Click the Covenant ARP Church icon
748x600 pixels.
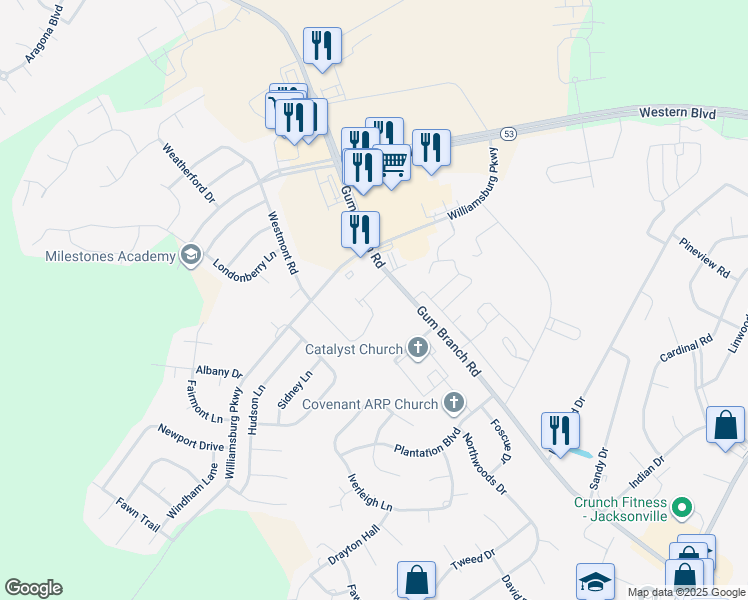(454, 403)
